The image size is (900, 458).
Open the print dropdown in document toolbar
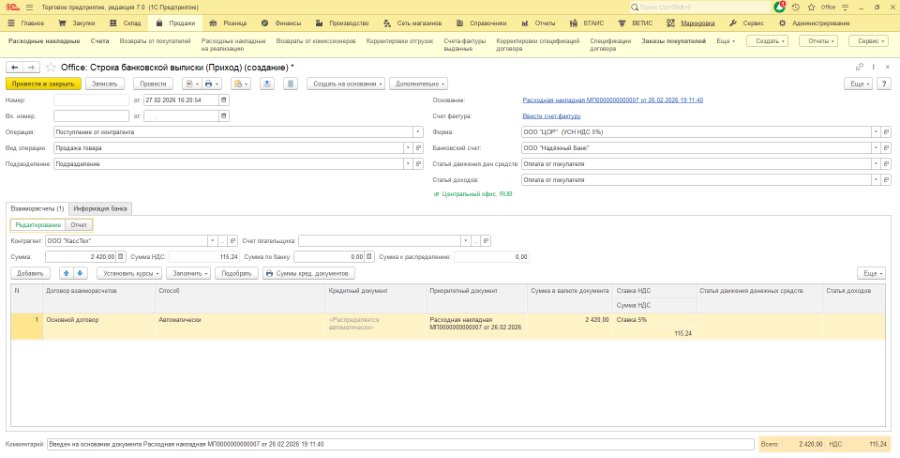211,84
